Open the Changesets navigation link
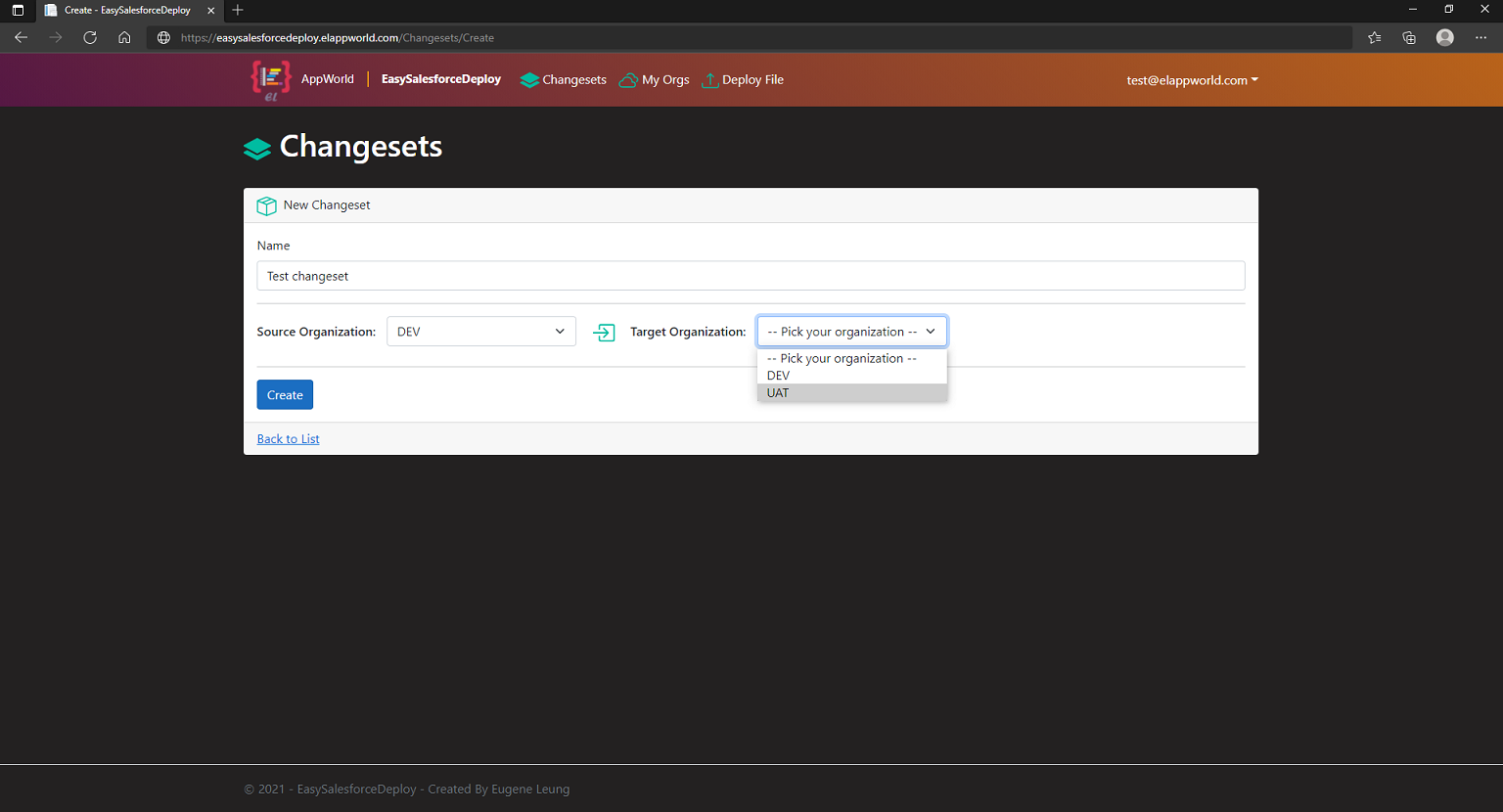 point(564,80)
